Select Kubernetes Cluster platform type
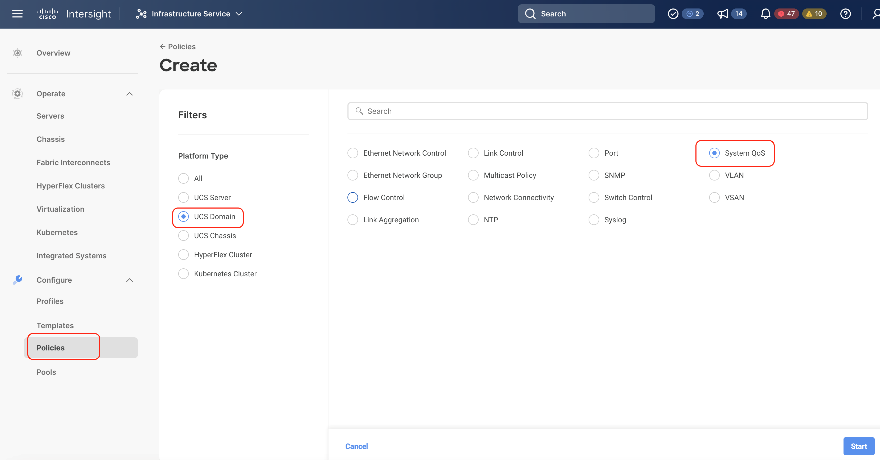Screen dimensions: 880x460 click(184, 274)
